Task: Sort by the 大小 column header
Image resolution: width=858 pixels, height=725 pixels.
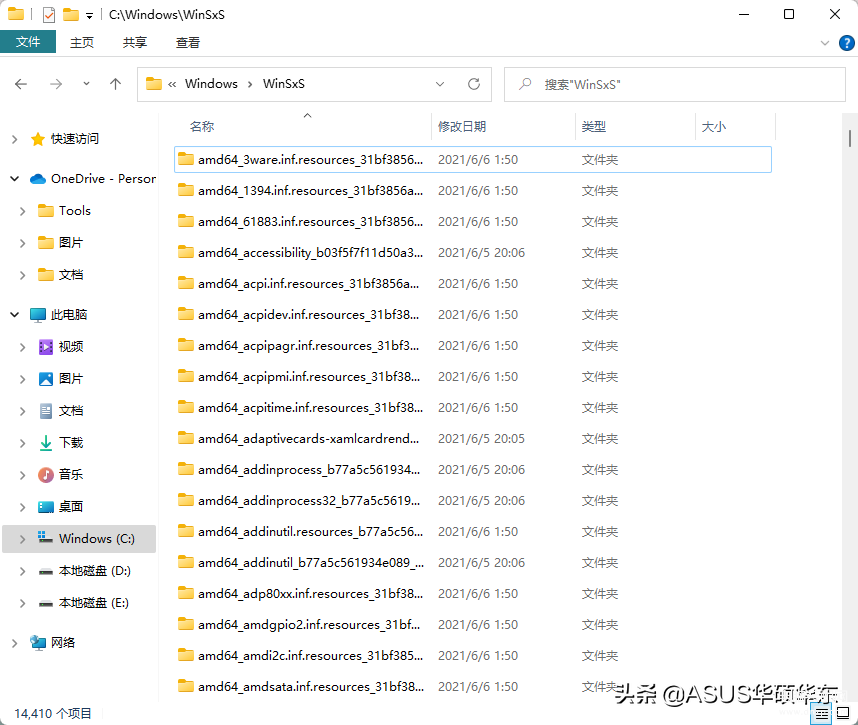Action: pyautogui.click(x=714, y=126)
